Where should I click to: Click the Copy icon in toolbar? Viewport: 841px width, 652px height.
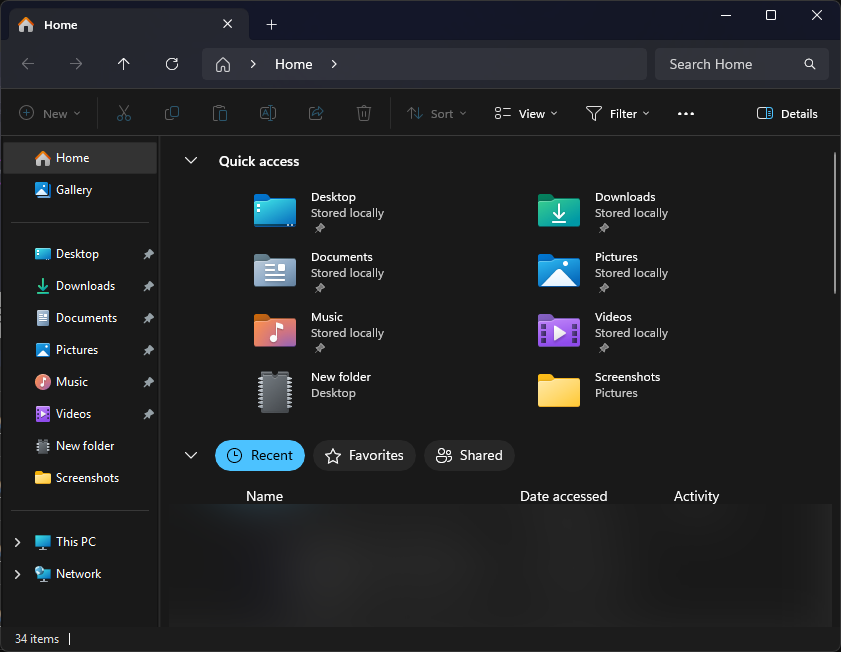[172, 113]
